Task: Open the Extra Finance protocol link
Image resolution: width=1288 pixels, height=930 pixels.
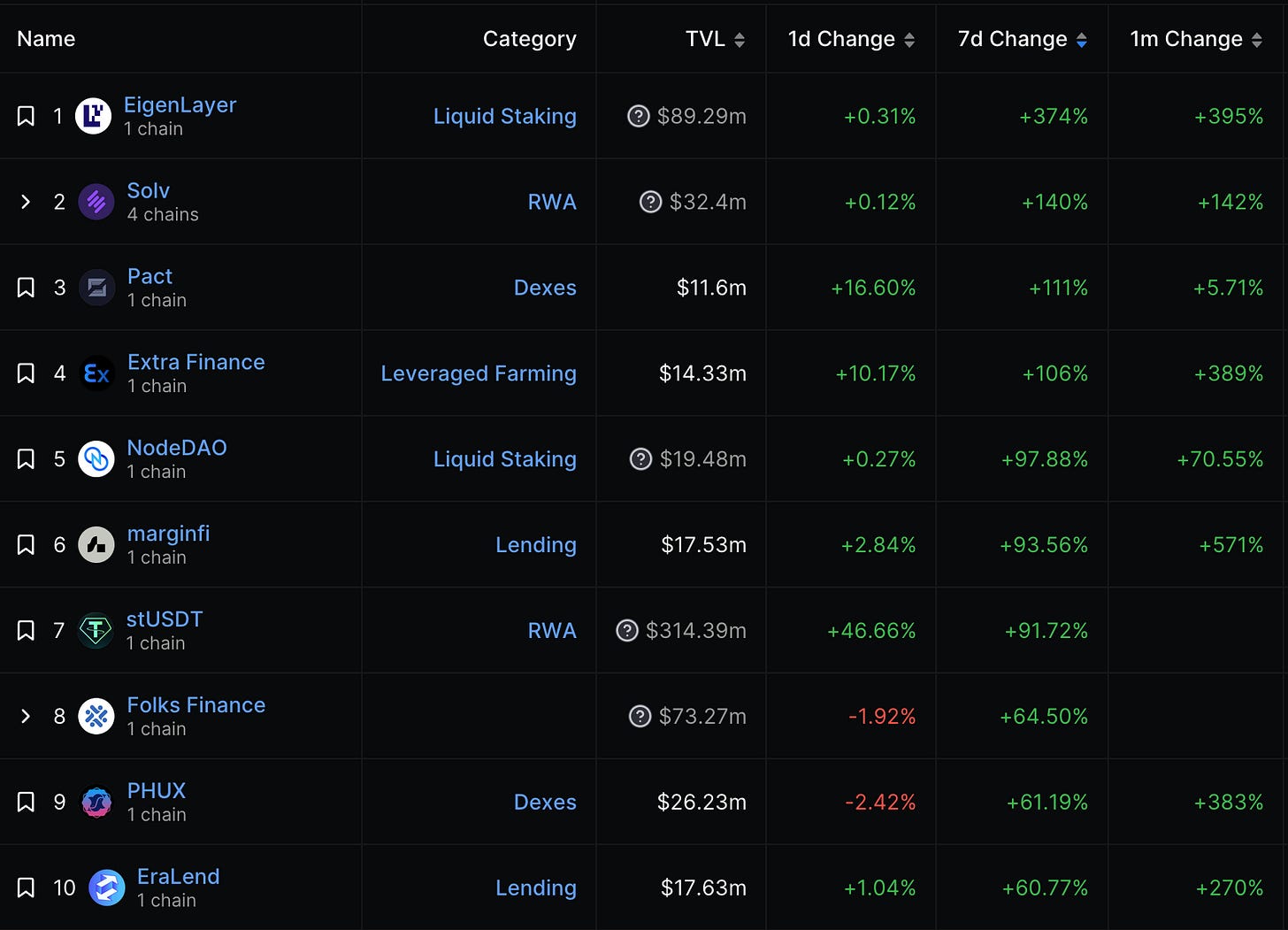Action: (196, 362)
